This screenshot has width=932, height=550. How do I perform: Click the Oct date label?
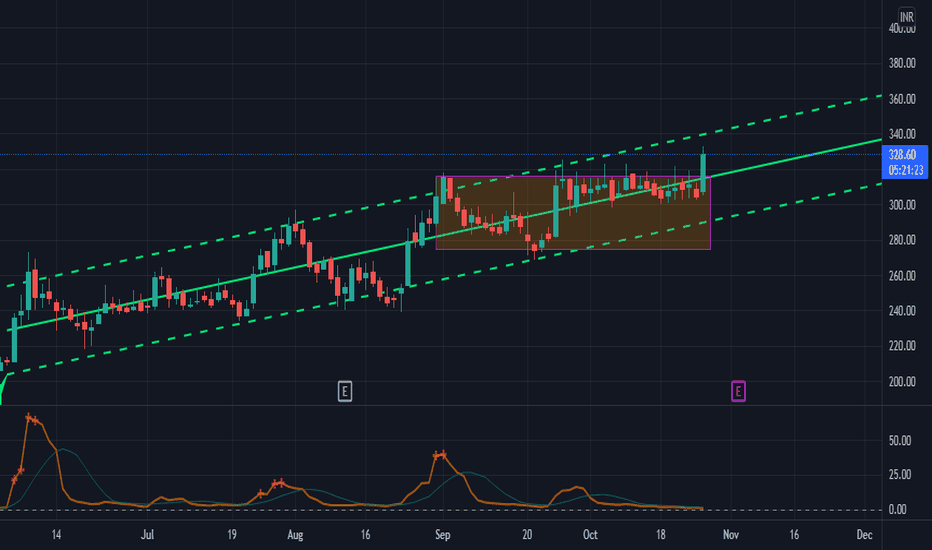(x=590, y=535)
